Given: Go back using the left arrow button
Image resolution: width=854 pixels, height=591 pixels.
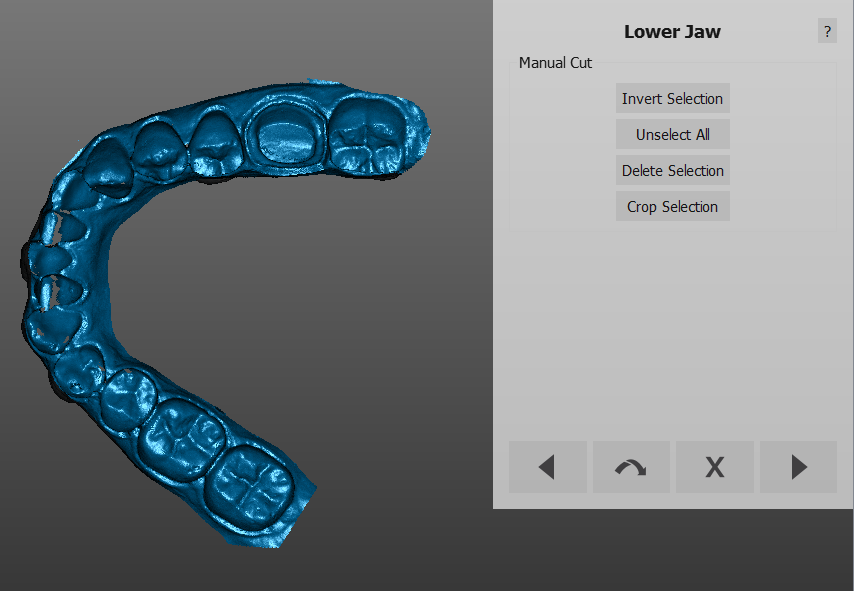Looking at the screenshot, I should coord(547,467).
